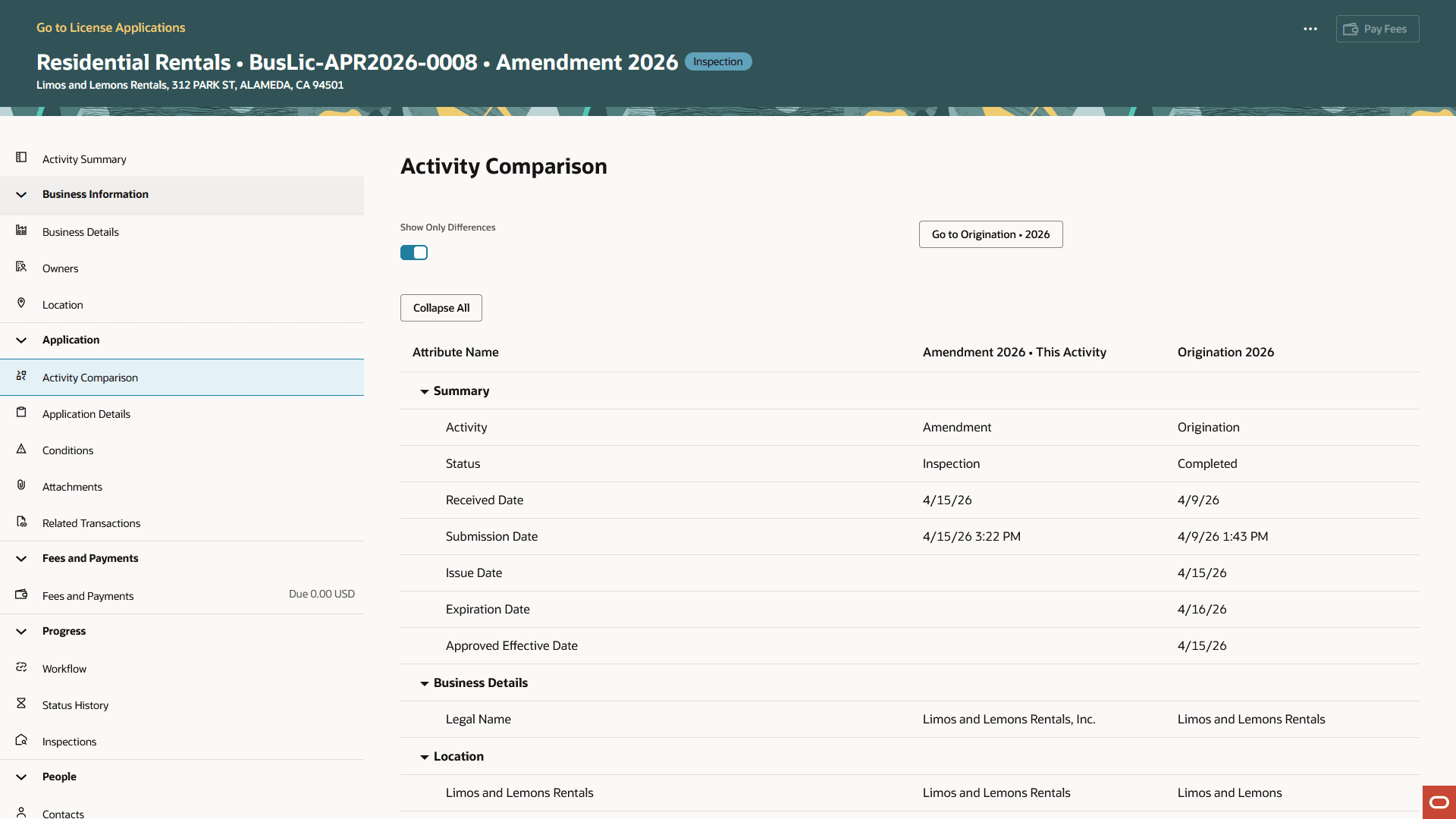Screen dimensions: 1456x819
Task: Collapse the Location group triangle
Action: 425,758
